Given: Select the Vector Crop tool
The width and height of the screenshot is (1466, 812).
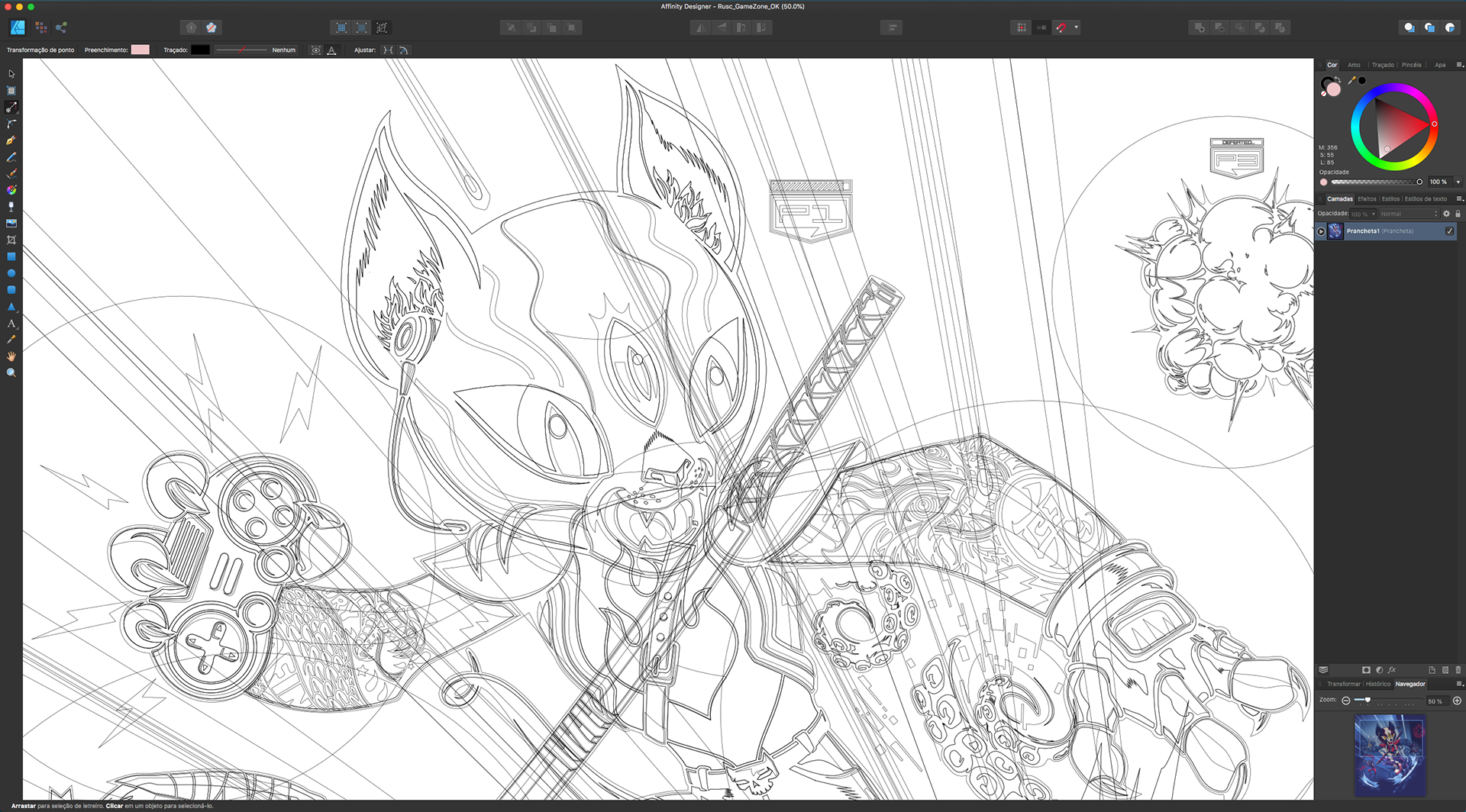Looking at the screenshot, I should (x=11, y=240).
